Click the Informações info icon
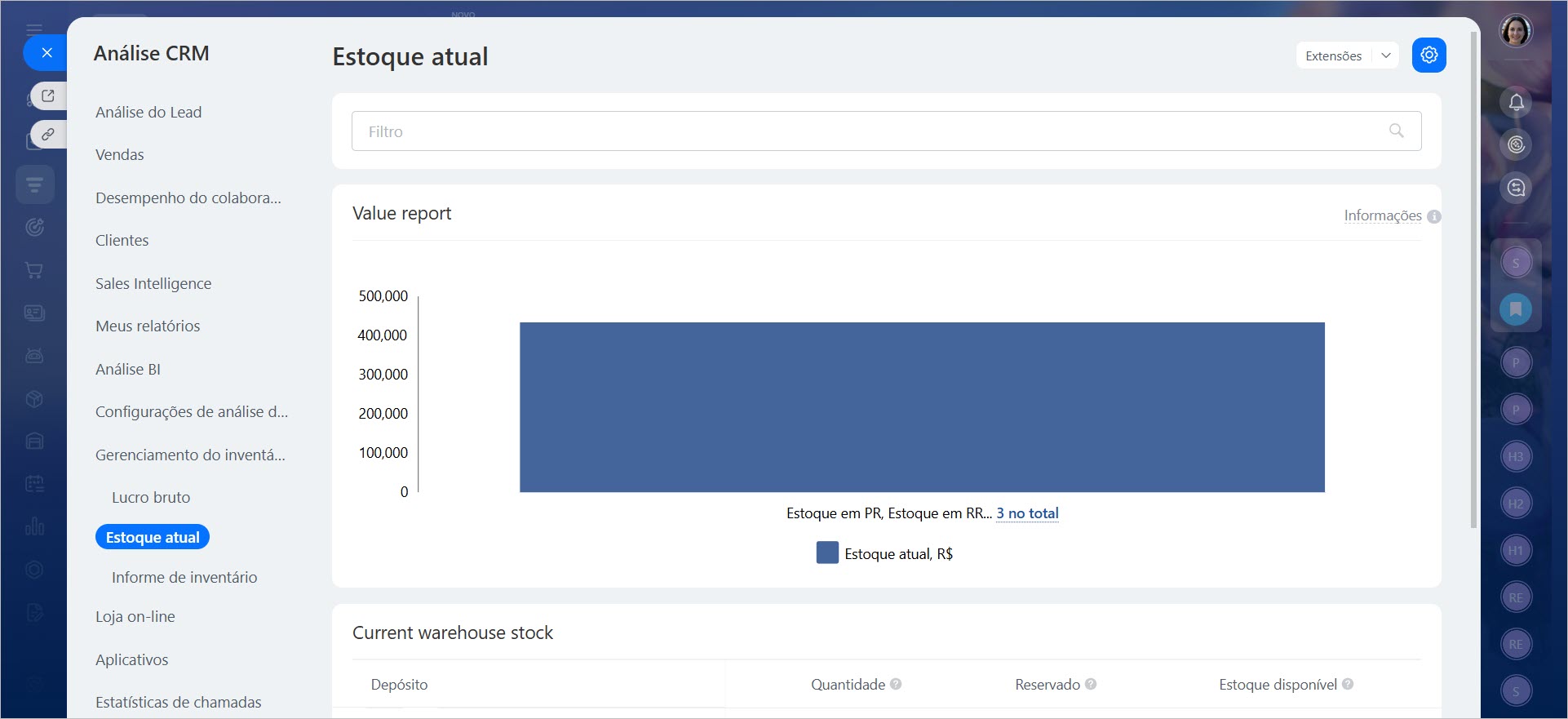This screenshot has height=719, width=1568. pos(1434,216)
